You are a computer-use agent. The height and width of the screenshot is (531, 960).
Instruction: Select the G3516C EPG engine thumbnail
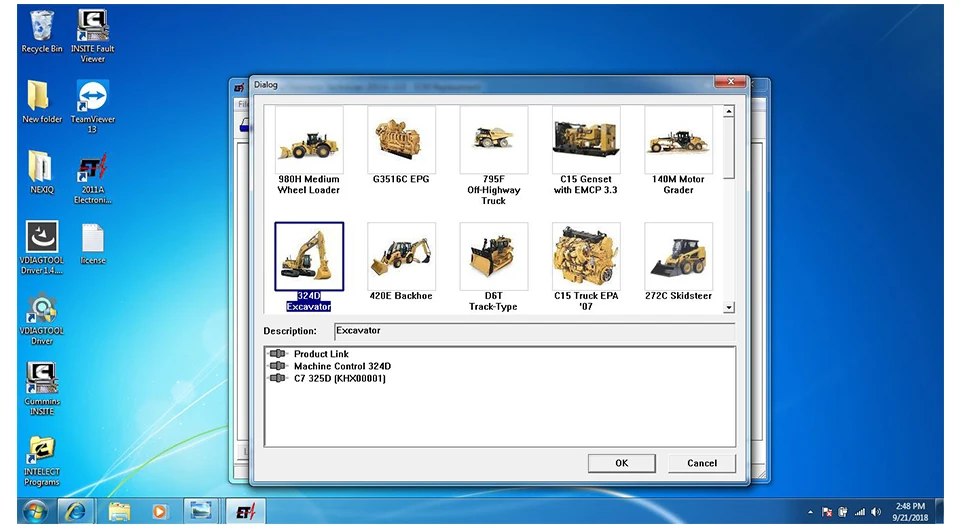[x=402, y=140]
